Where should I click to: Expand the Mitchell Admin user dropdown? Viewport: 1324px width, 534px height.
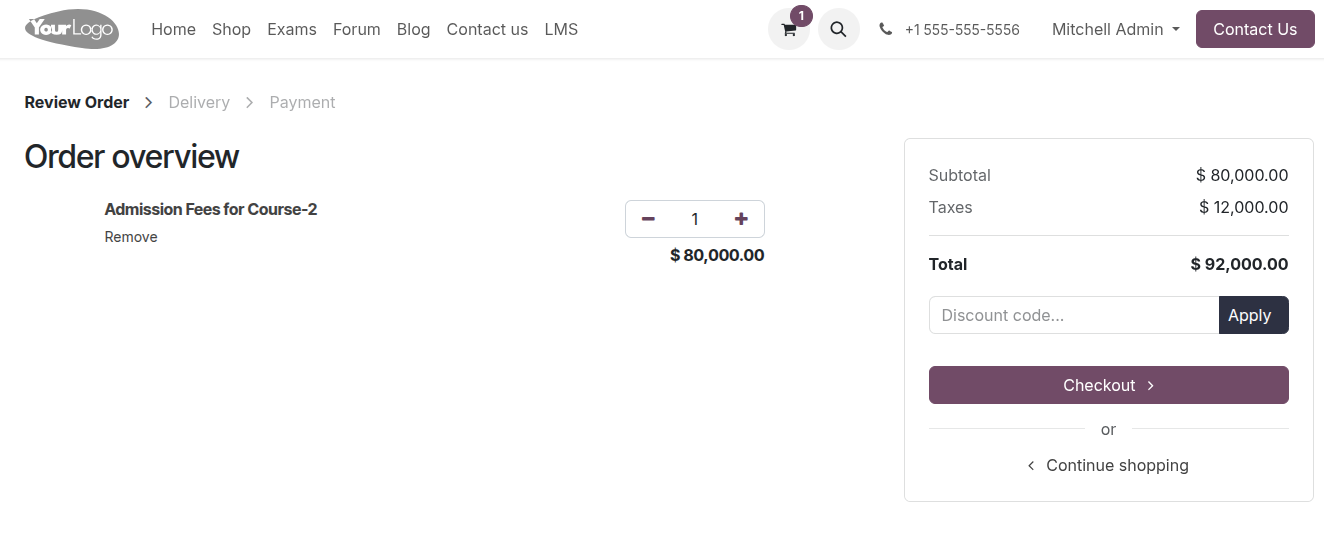(1116, 30)
